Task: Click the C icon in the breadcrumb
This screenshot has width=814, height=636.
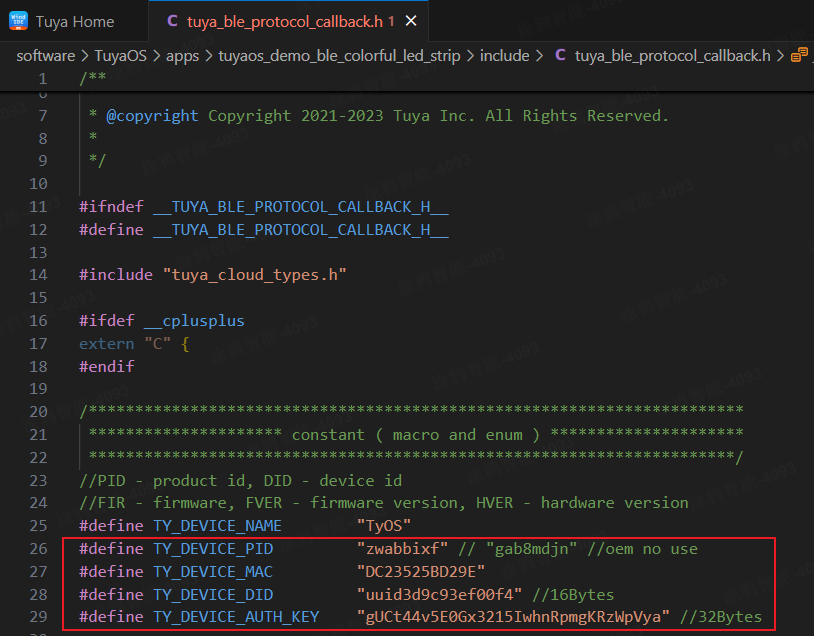Action: coord(560,56)
